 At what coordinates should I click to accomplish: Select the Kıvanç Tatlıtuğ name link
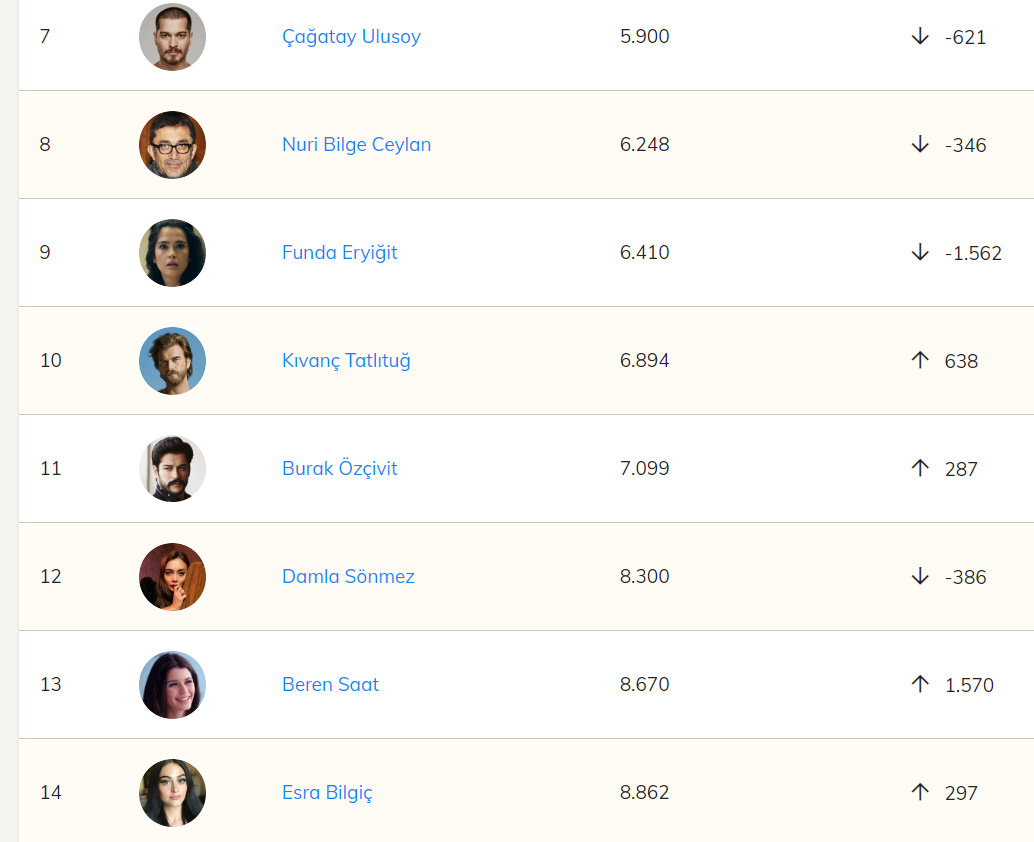tap(346, 361)
